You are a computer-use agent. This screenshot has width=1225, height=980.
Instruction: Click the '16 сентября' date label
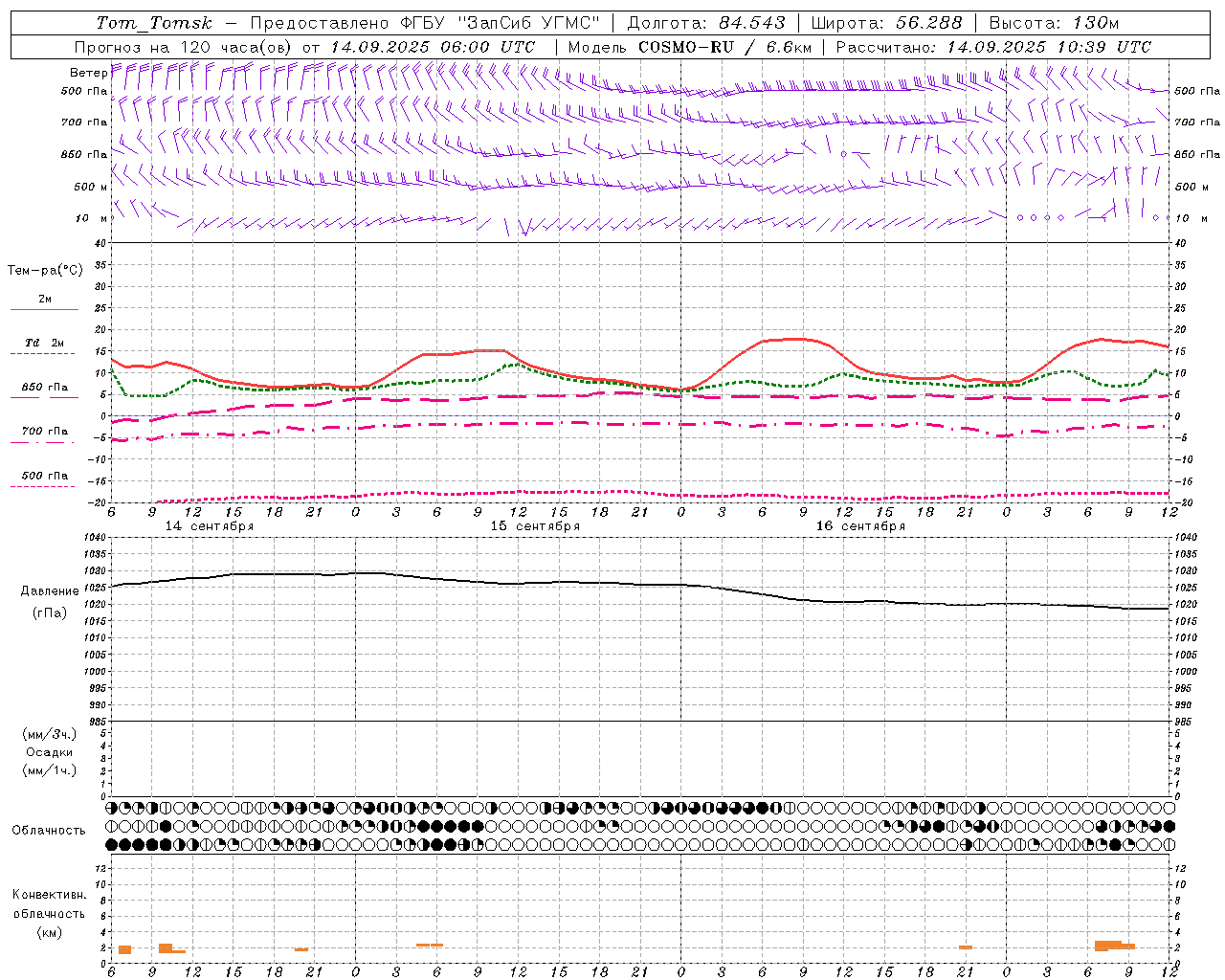click(x=860, y=526)
